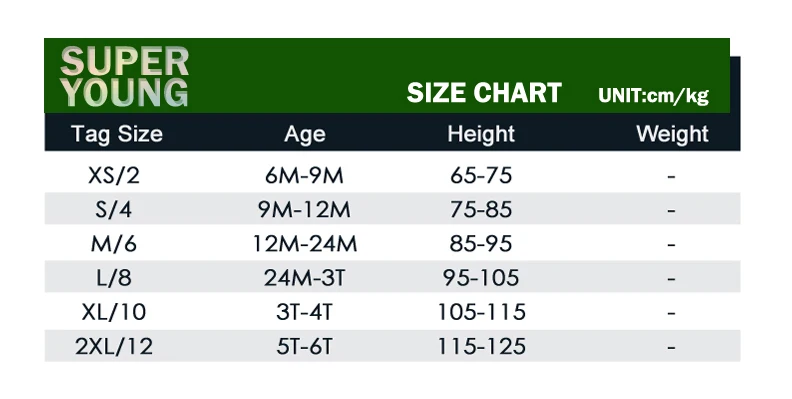This screenshot has height=399, width=792.
Task: Click the XL/10 tag size cell
Action: (114, 312)
